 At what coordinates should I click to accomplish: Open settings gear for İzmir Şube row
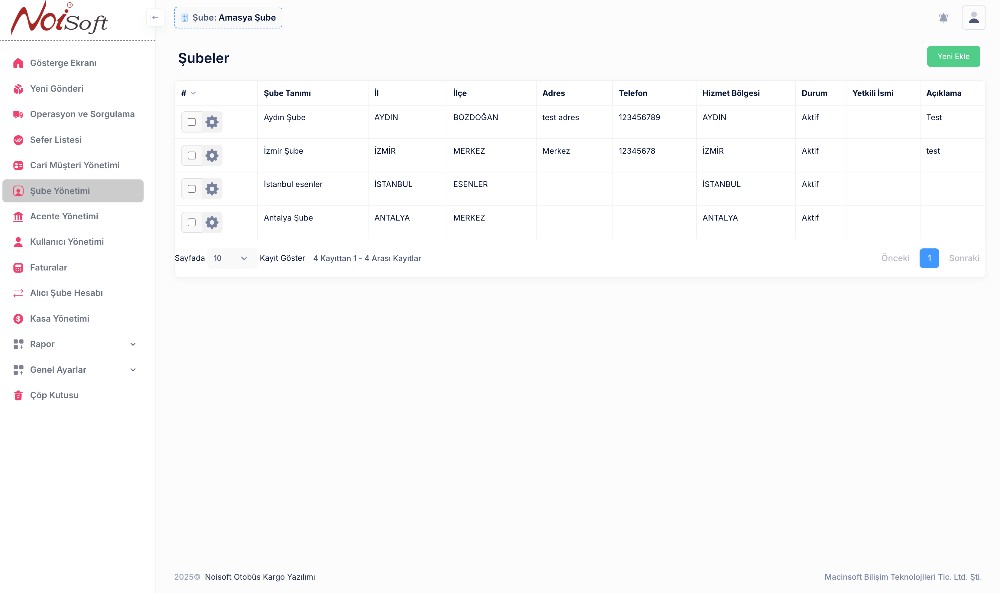click(x=212, y=155)
